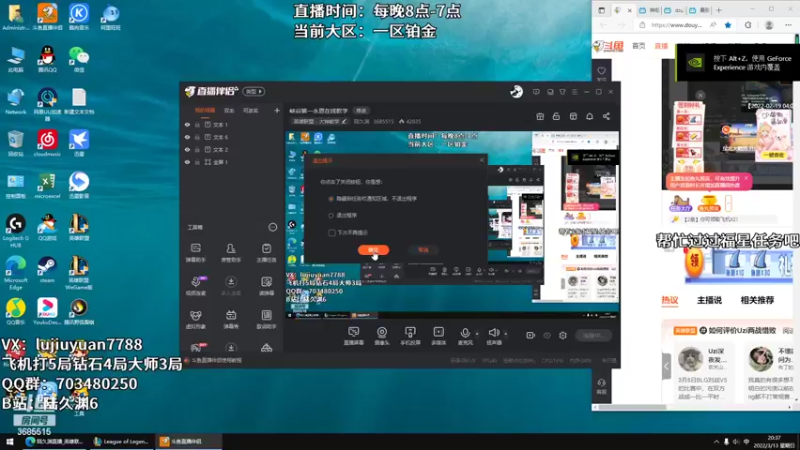Open the 房管助手 tool in the toolbox
Image resolution: width=800 pixels, height=450 pixels.
[231, 253]
